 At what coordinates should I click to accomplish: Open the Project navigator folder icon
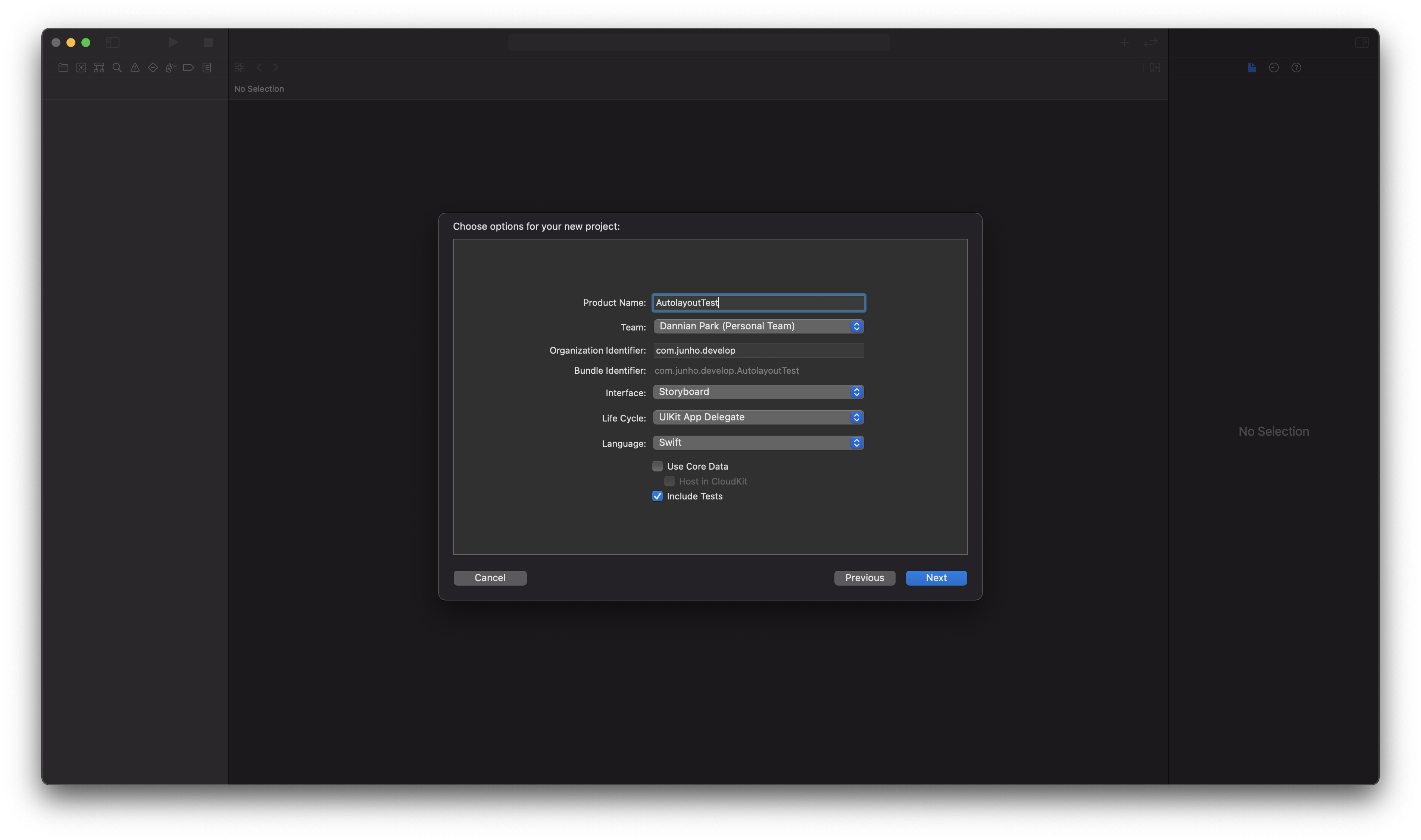coord(63,68)
